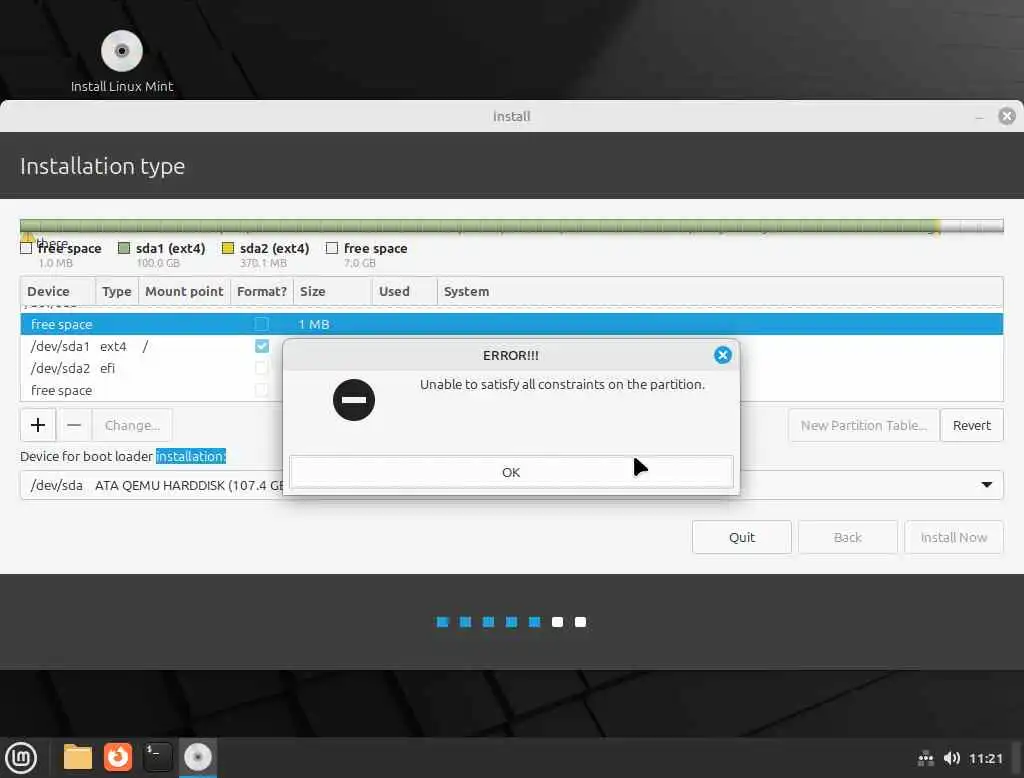1024x778 pixels.
Task: Click the Mount point column header
Action: click(184, 291)
